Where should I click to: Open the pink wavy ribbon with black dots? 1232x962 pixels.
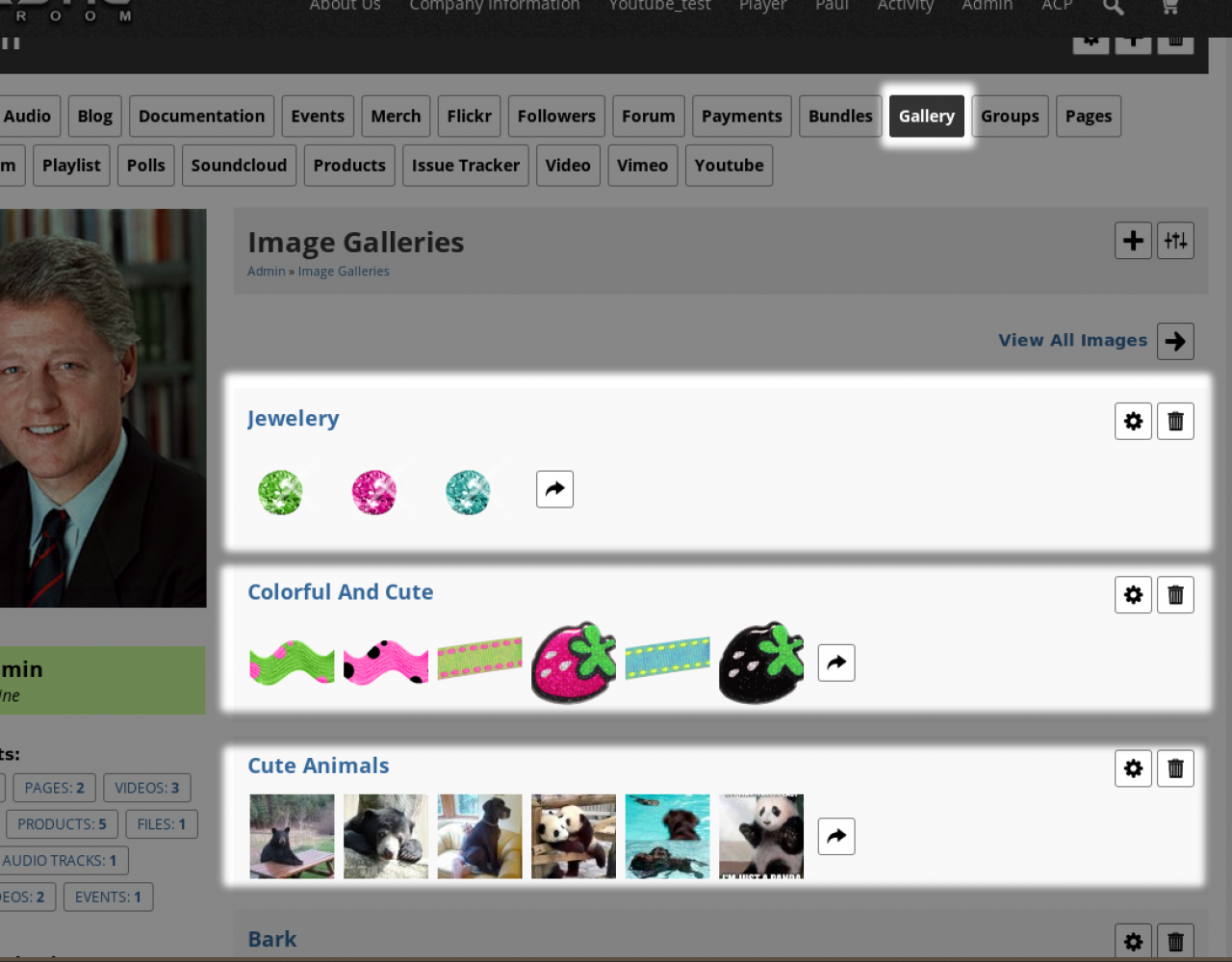pyautogui.click(x=386, y=663)
